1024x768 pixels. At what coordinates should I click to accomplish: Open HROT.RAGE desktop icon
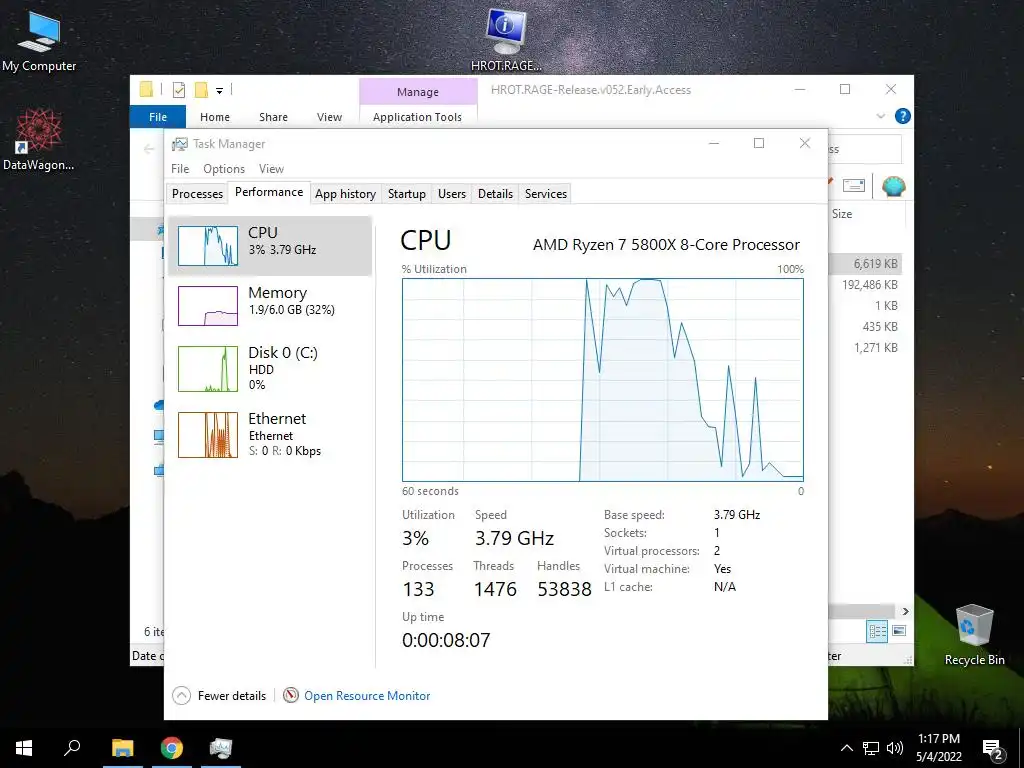click(x=506, y=39)
